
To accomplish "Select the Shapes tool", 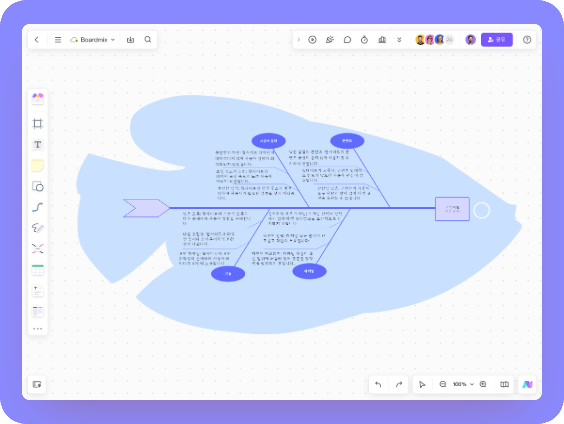I will click(x=37, y=186).
